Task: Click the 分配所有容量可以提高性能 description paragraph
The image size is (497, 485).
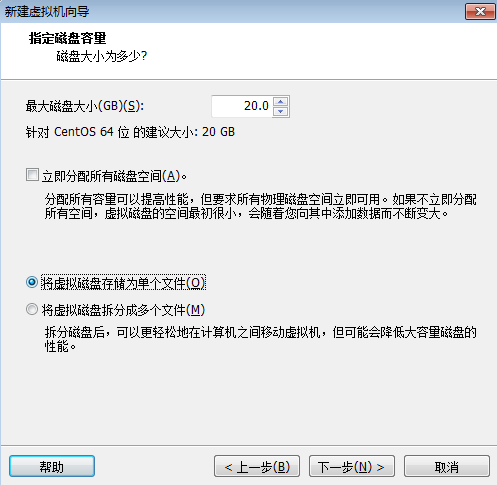Action: coord(261,206)
